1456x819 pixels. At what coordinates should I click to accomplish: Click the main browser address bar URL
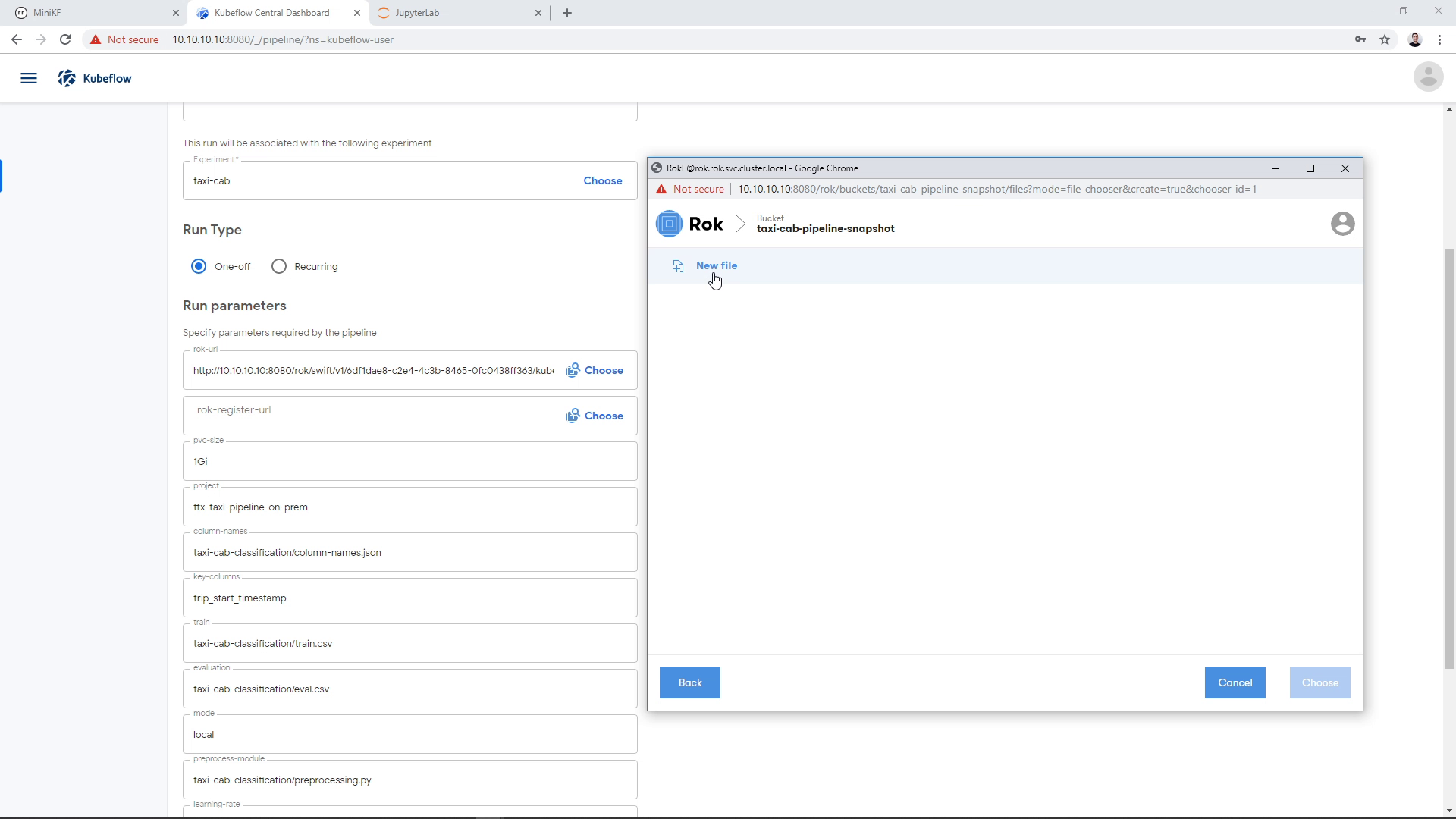(x=283, y=39)
